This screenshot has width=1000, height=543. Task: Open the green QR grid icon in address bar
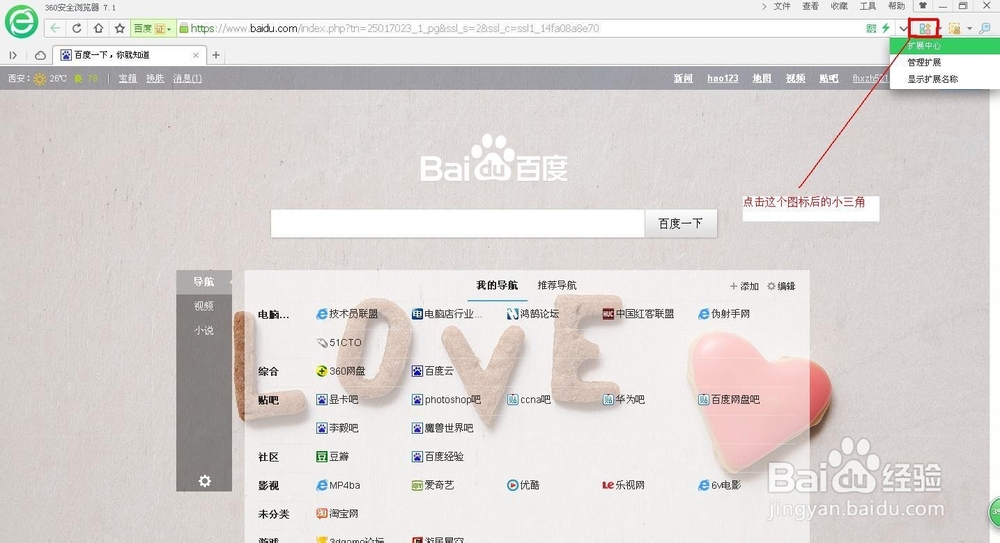click(x=871, y=28)
